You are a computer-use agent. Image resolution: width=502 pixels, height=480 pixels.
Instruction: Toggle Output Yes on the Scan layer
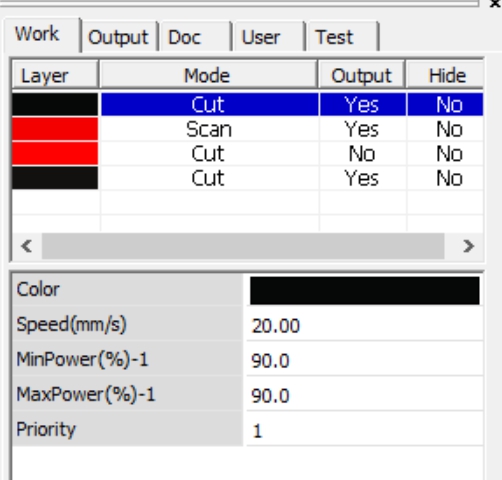pos(362,129)
